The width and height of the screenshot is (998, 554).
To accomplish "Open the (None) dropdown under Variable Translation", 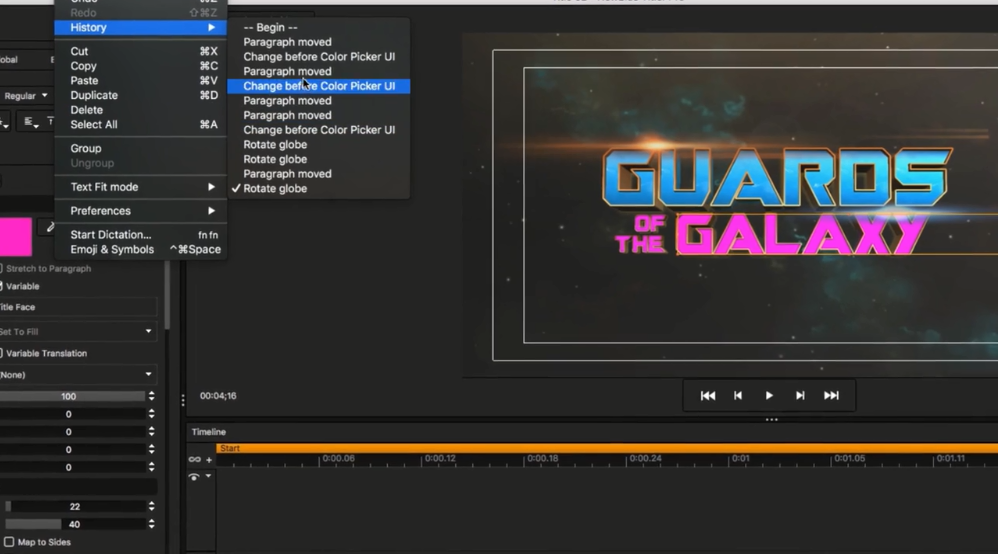I will 76,375.
